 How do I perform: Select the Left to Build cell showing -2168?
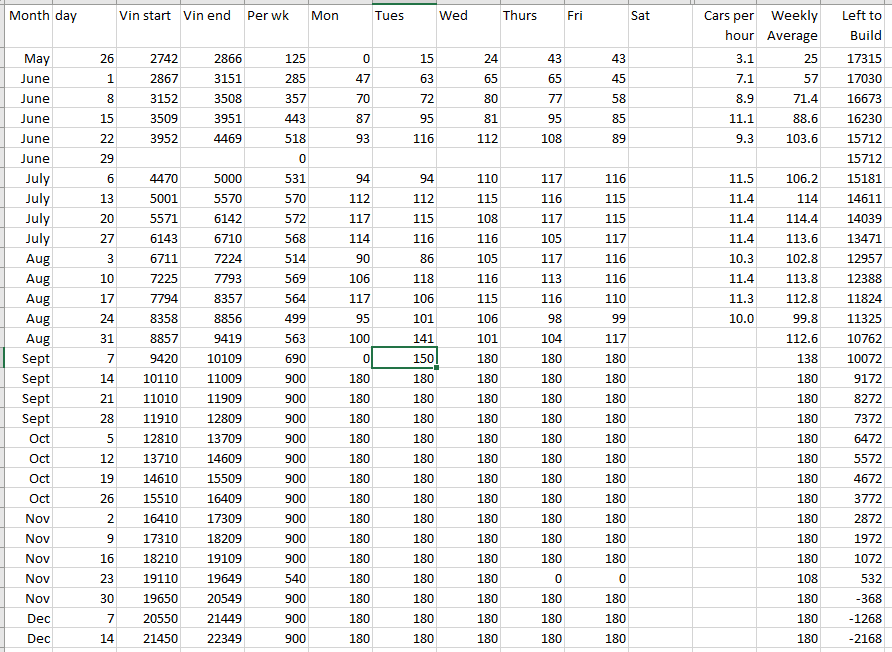(x=856, y=638)
